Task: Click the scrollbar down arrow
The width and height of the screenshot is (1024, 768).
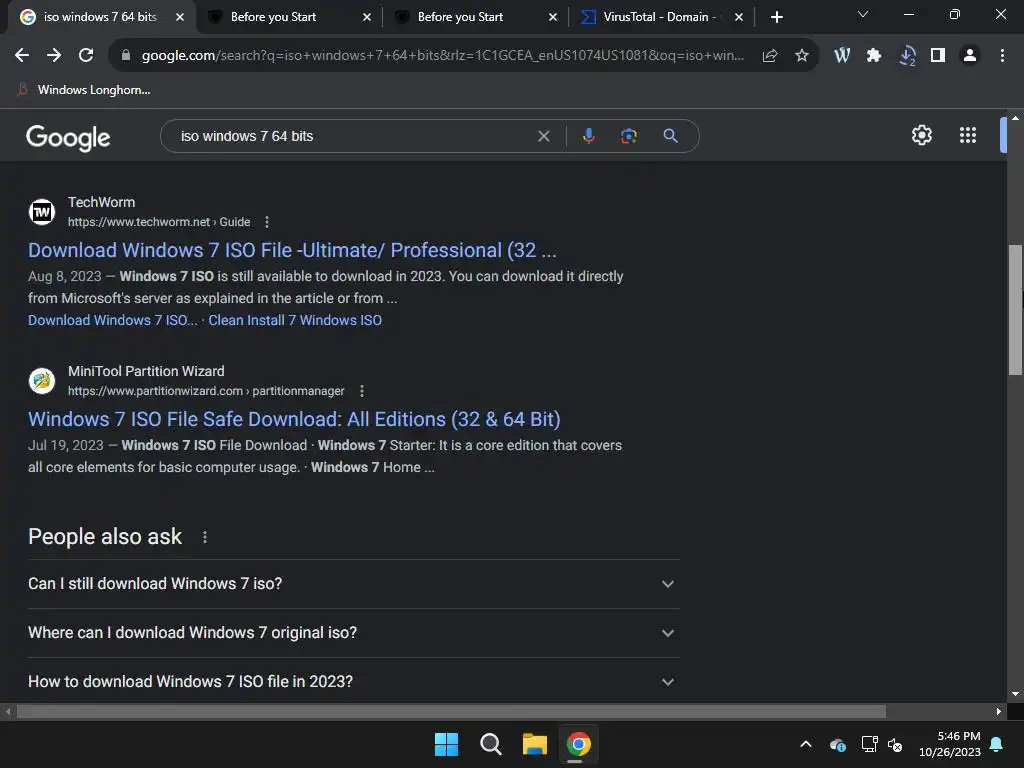Action: pyautogui.click(x=1015, y=694)
